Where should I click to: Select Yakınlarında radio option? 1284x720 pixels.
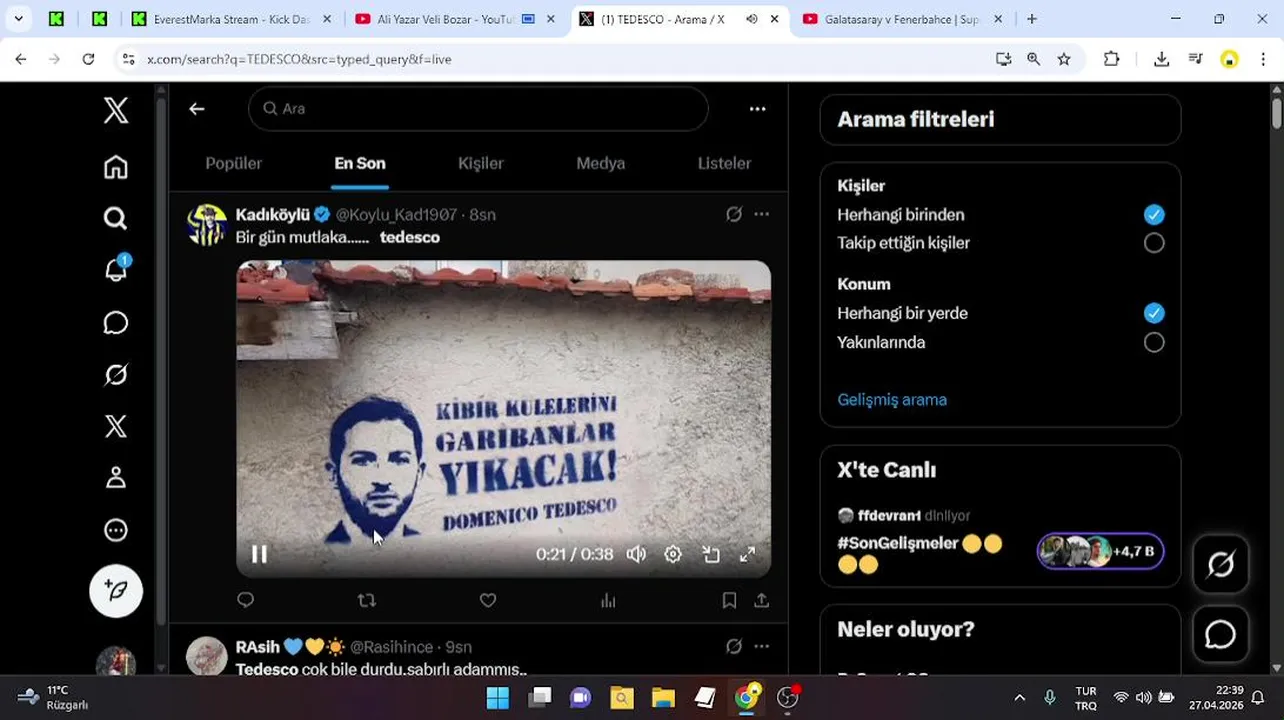tap(1154, 342)
